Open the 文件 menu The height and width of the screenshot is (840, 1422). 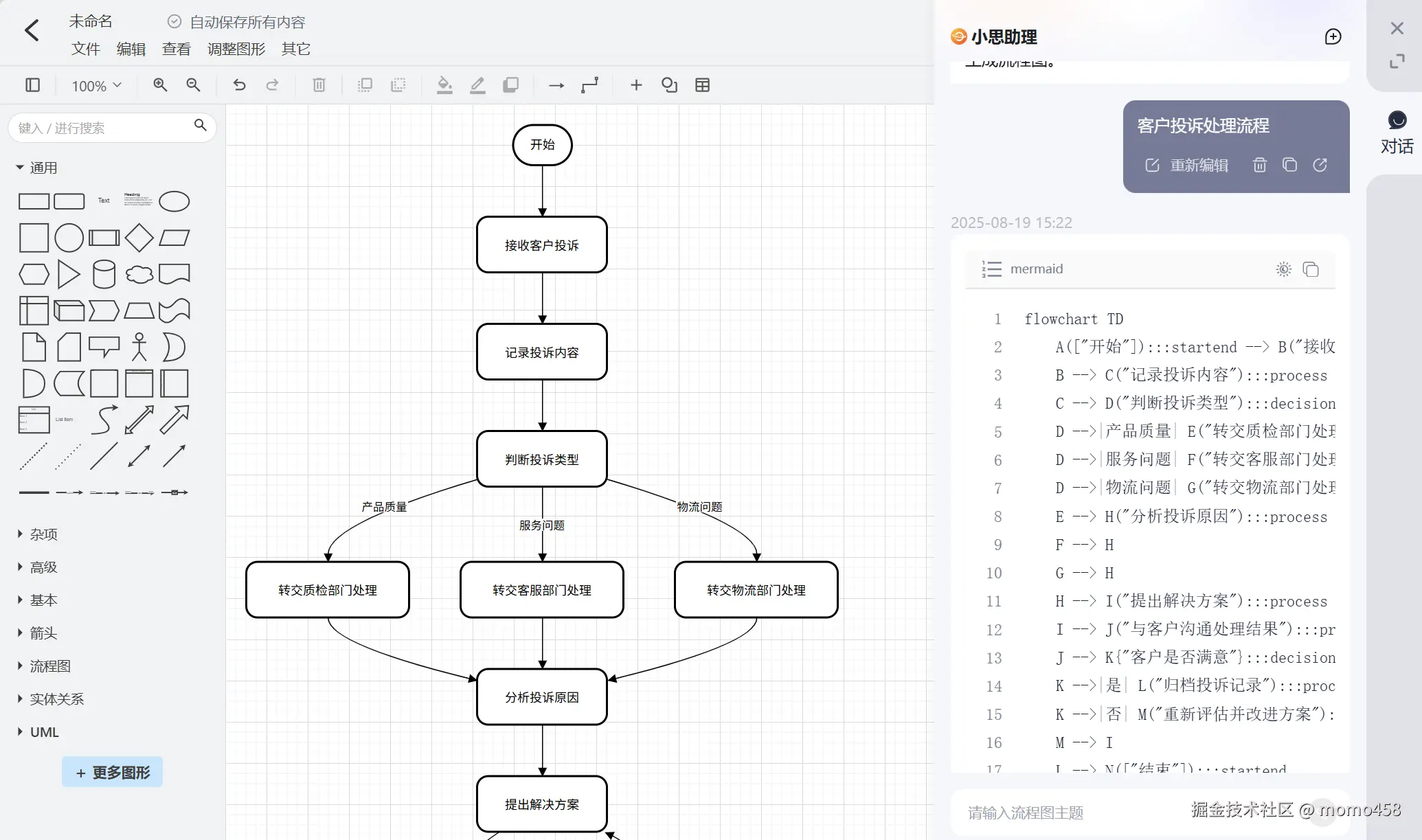pyautogui.click(x=86, y=49)
